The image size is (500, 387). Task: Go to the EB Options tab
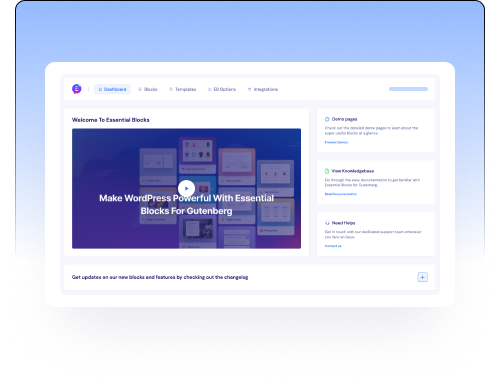coord(222,89)
